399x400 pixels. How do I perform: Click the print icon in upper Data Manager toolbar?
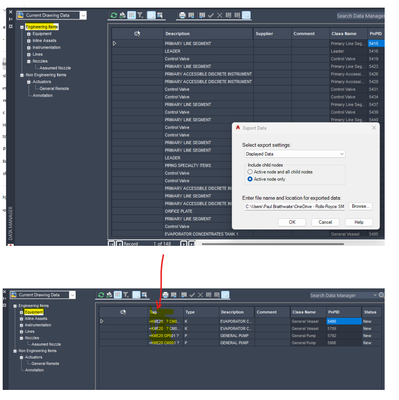pyautogui.click(x=182, y=15)
